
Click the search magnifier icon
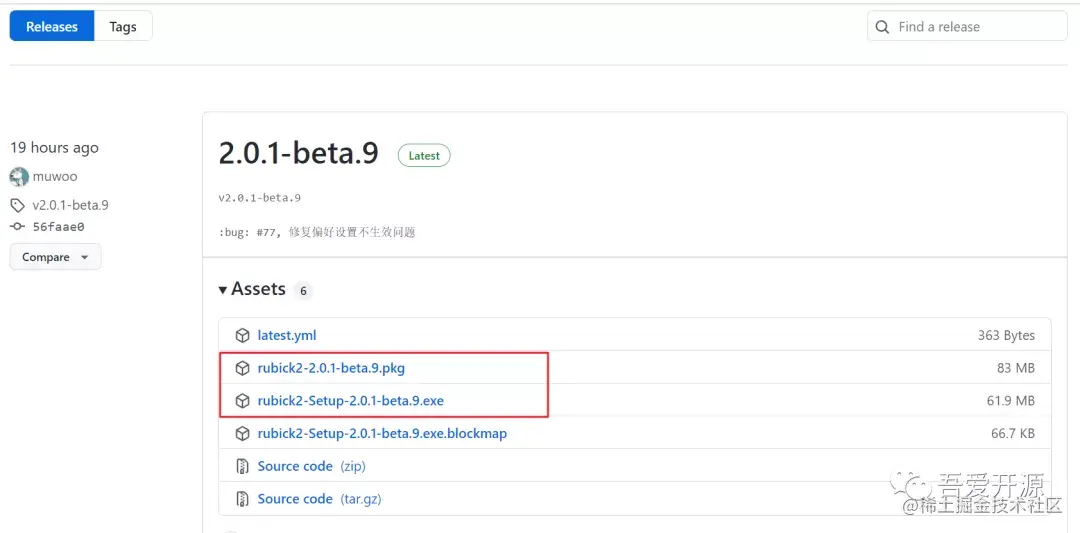point(882,27)
